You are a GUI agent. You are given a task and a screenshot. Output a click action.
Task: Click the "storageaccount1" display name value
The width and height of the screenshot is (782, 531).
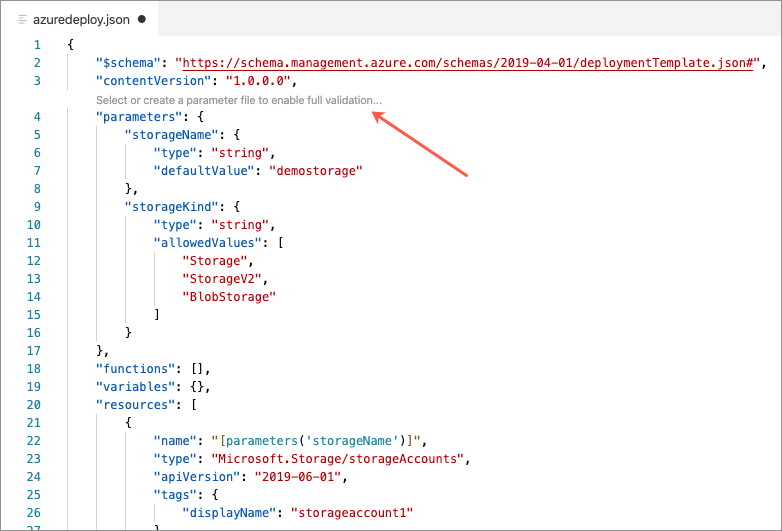coord(352,513)
